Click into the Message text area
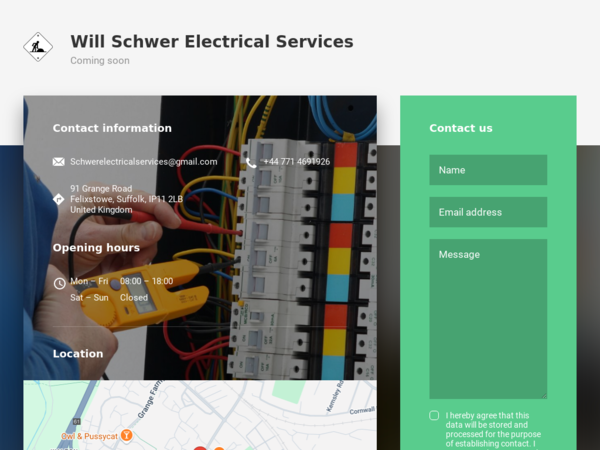The height and width of the screenshot is (450, 600). coord(488,319)
